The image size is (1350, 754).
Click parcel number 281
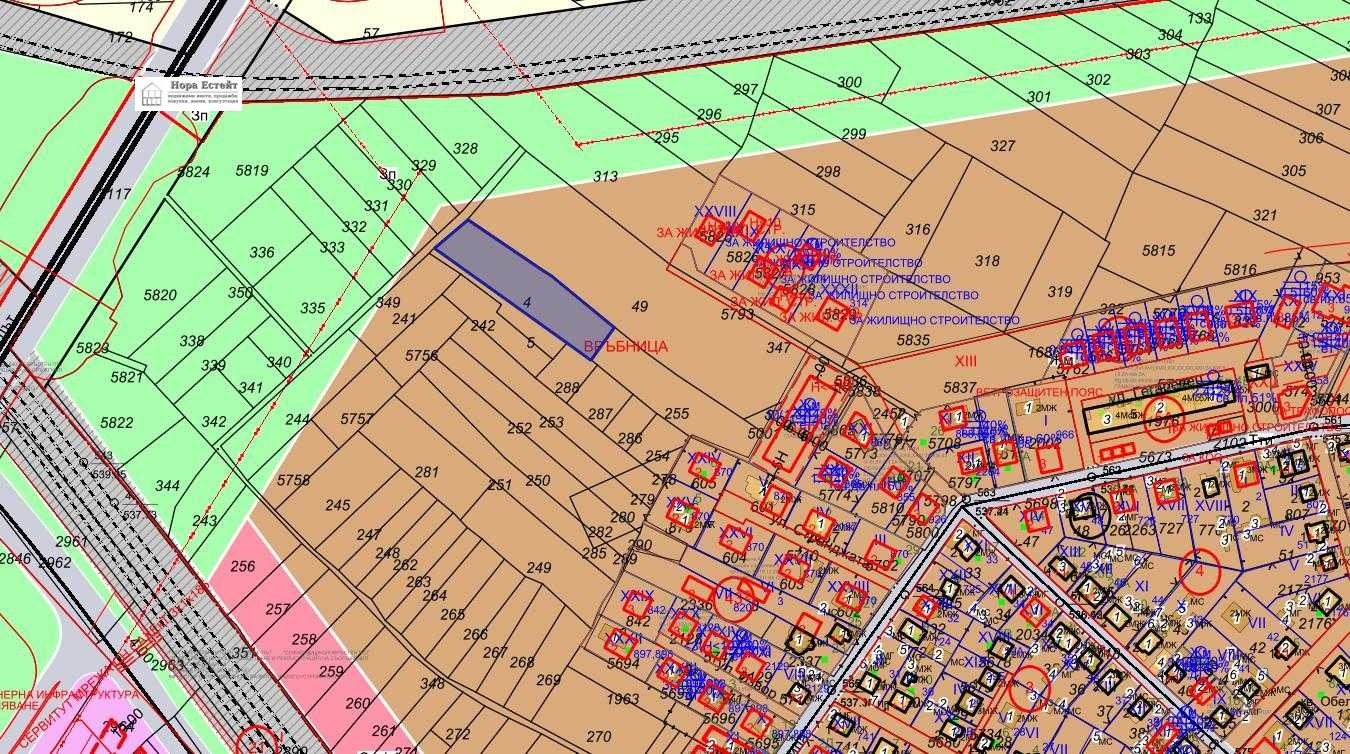coord(427,472)
